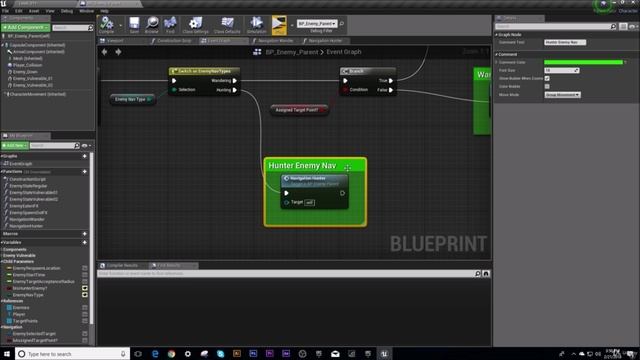Start Simulation from the toolbar
This screenshot has height=360, width=640.
point(256,24)
